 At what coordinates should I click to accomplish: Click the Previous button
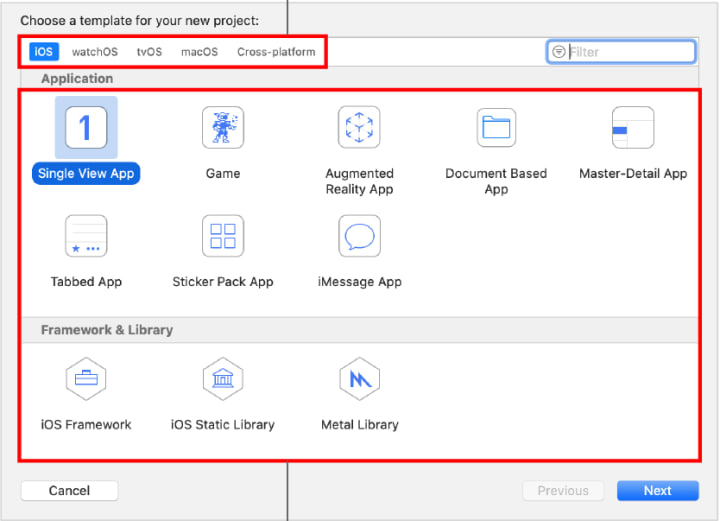[x=563, y=491]
